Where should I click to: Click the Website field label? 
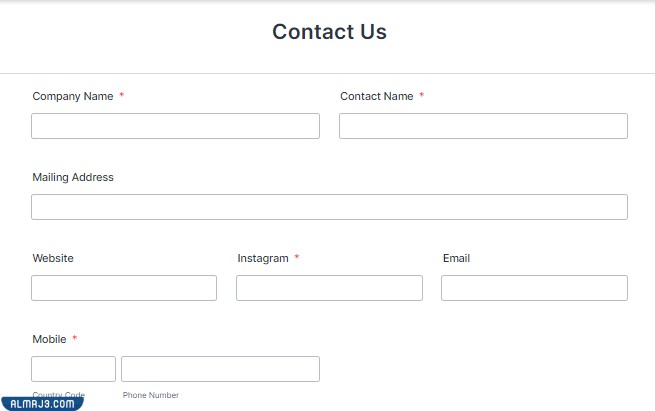pyautogui.click(x=53, y=258)
